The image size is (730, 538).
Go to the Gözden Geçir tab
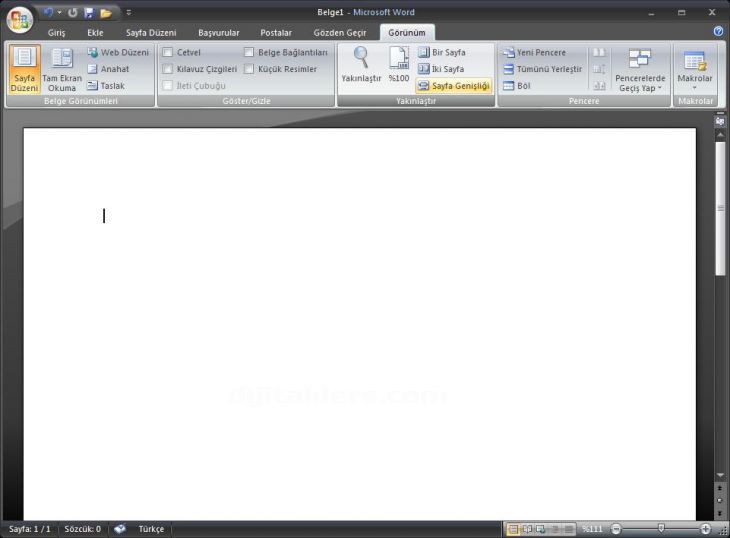(340, 33)
